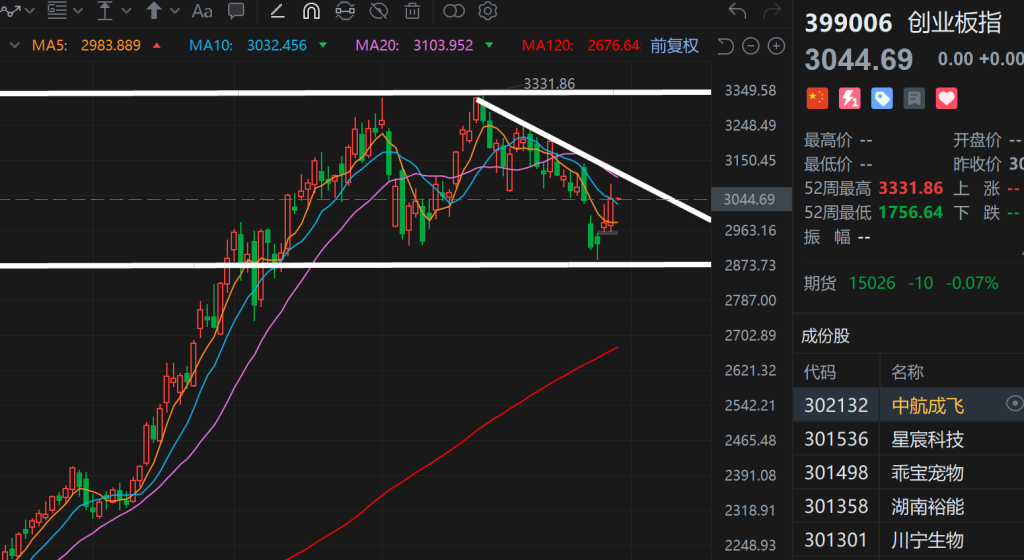Screen dimensions: 1024x560
Task: Open the 前复权 adjustment dropdown
Action: point(674,45)
